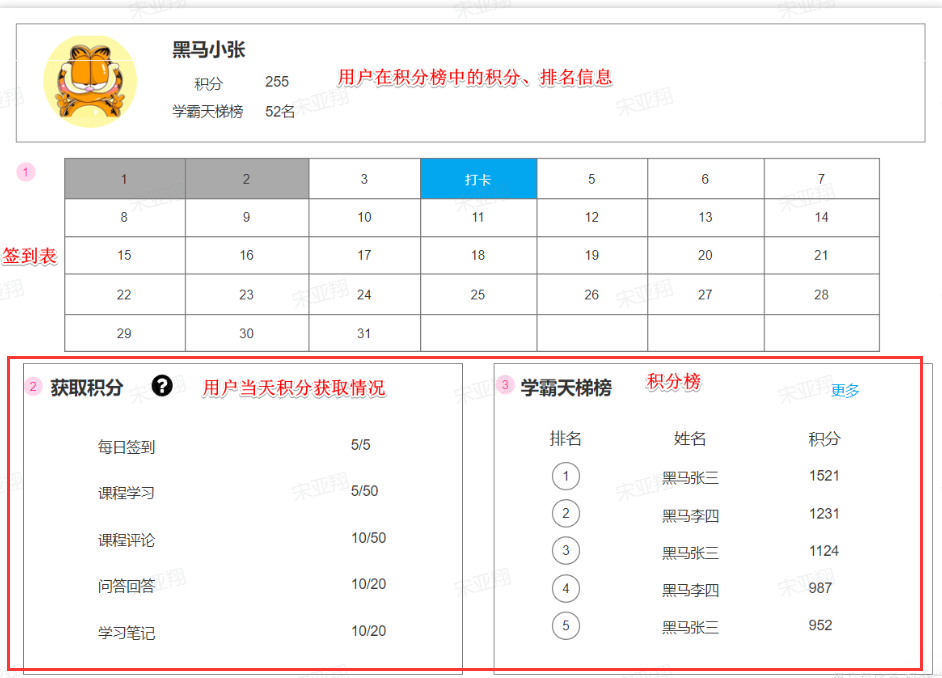Click the score 1521 in leaderboard
This screenshot has width=942, height=678.
point(824,476)
